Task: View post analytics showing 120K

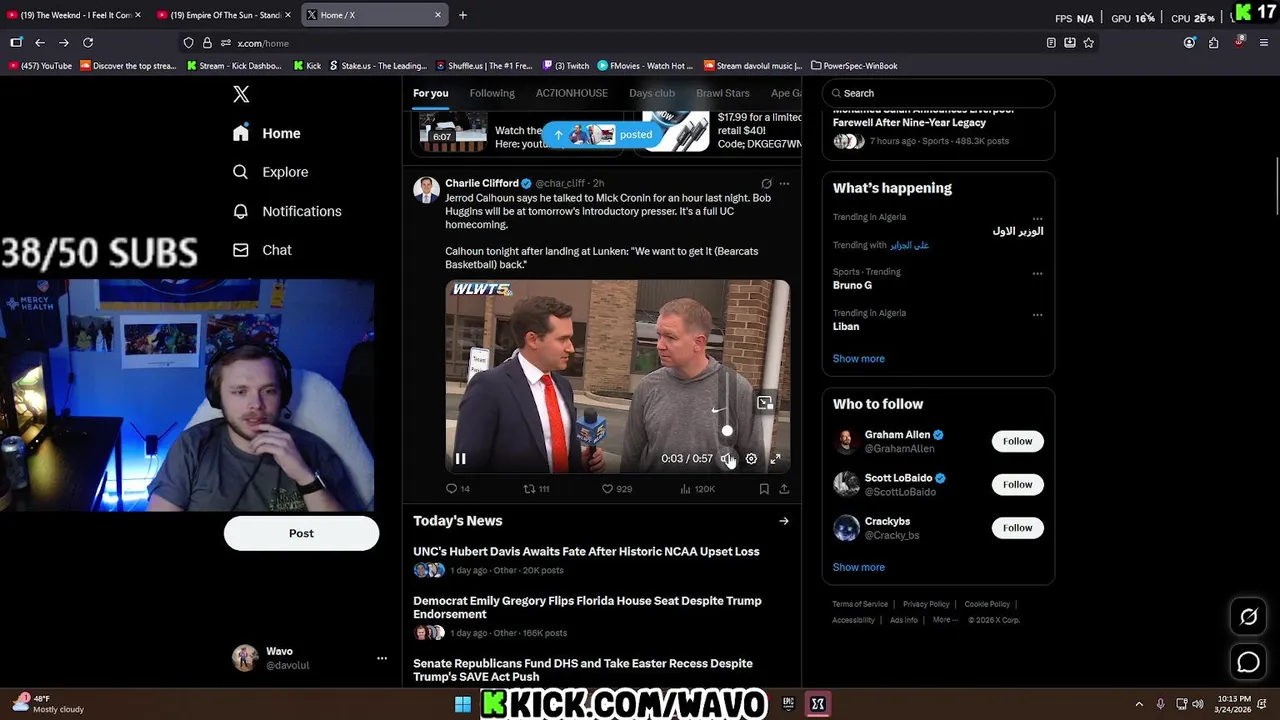Action: pos(697,489)
